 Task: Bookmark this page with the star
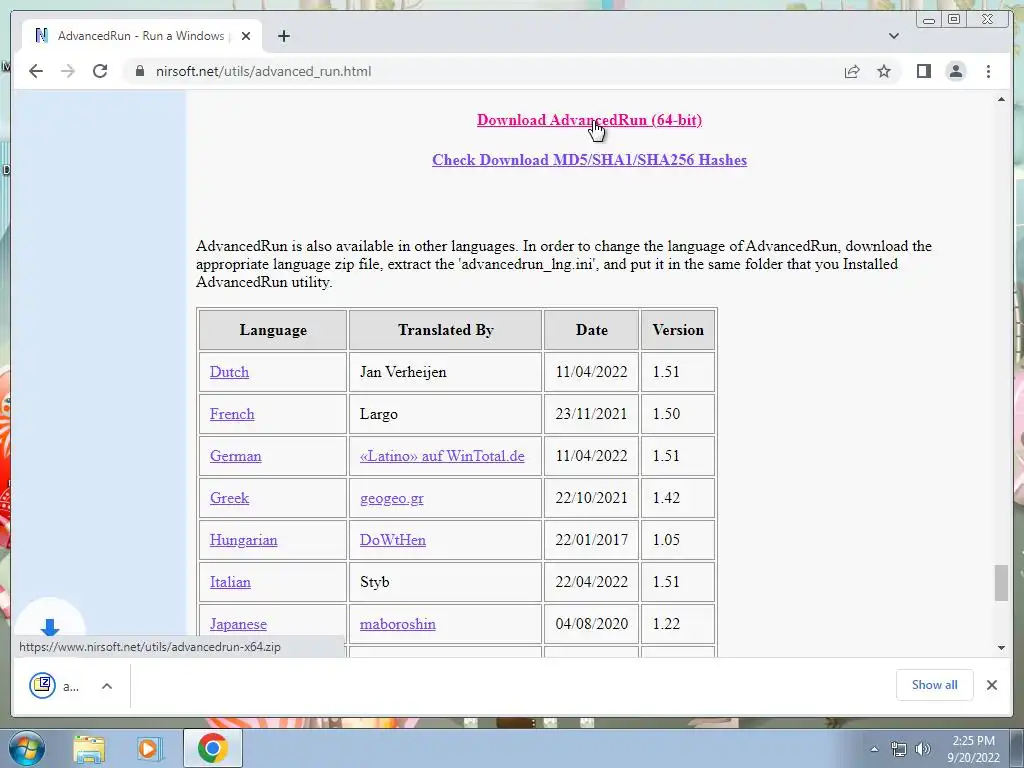pos(884,71)
